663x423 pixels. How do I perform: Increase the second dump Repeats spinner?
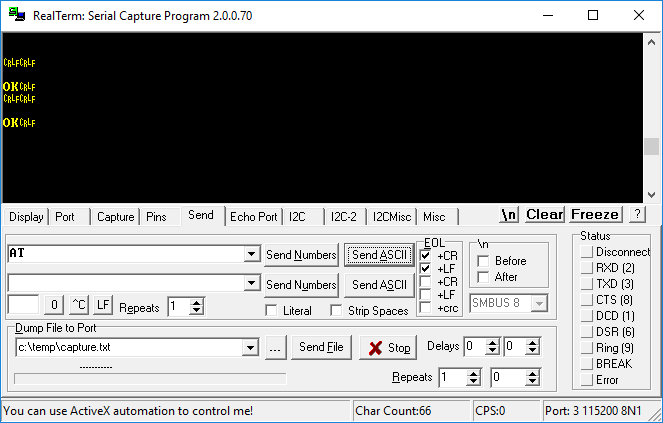pos(533,374)
